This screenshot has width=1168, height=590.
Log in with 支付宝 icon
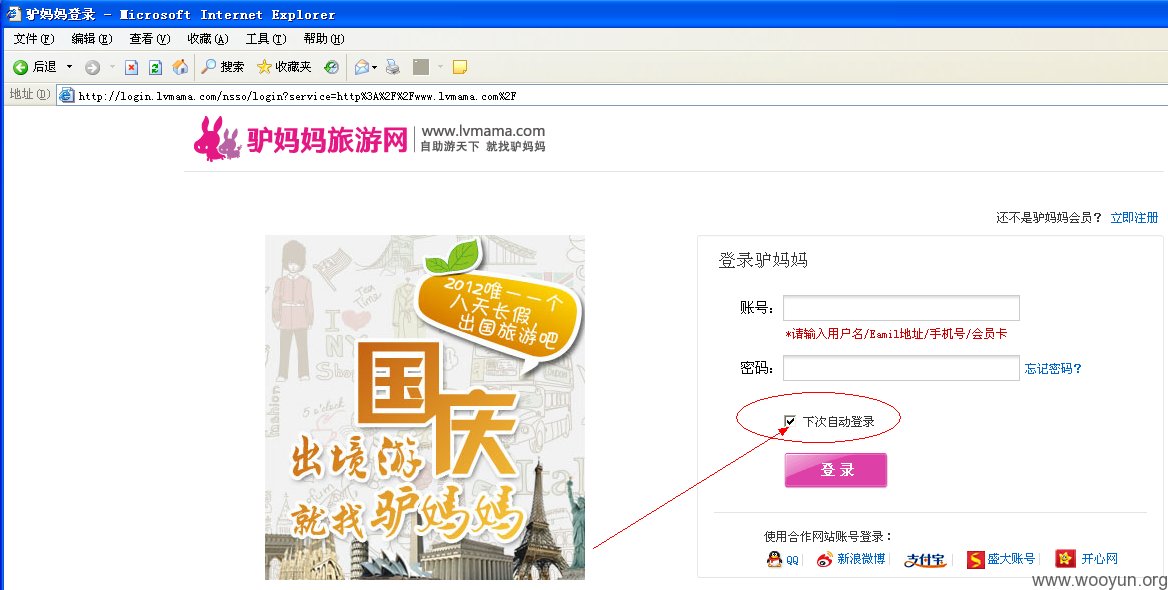click(925, 559)
